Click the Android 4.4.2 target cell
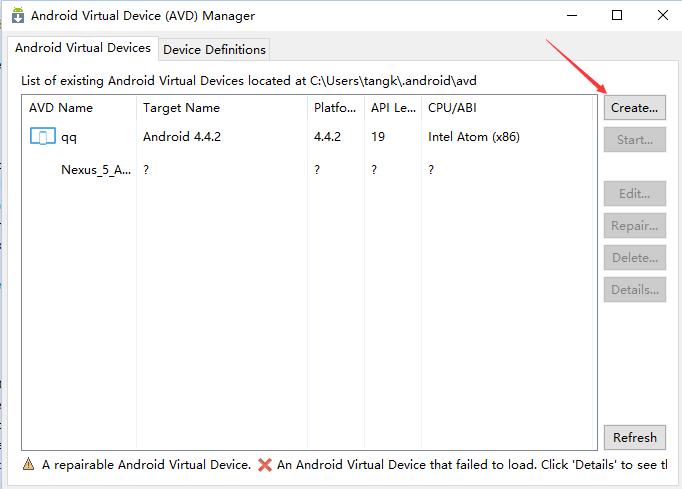Screen dimensions: 682x489 182,137
